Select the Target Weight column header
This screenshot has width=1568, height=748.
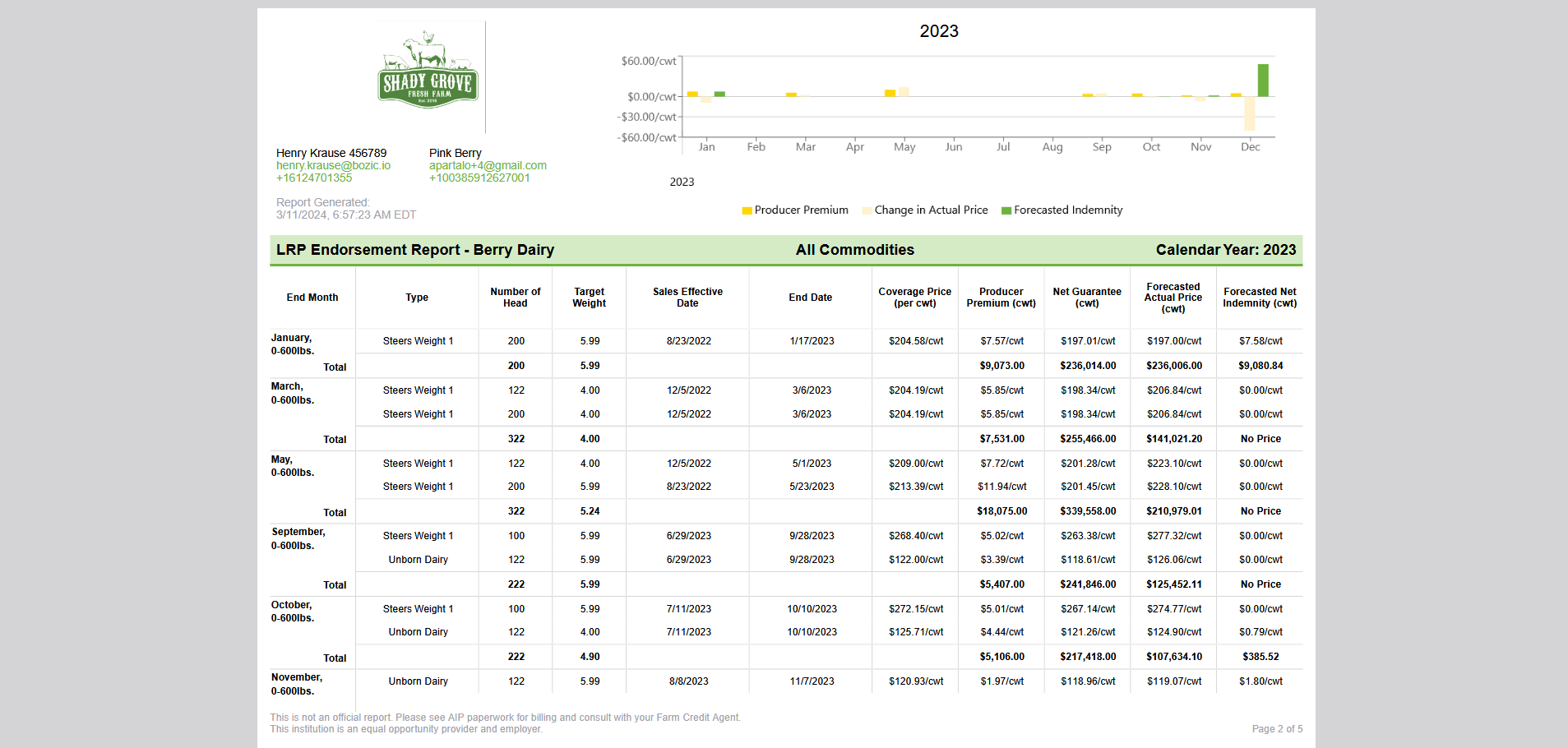(x=589, y=298)
